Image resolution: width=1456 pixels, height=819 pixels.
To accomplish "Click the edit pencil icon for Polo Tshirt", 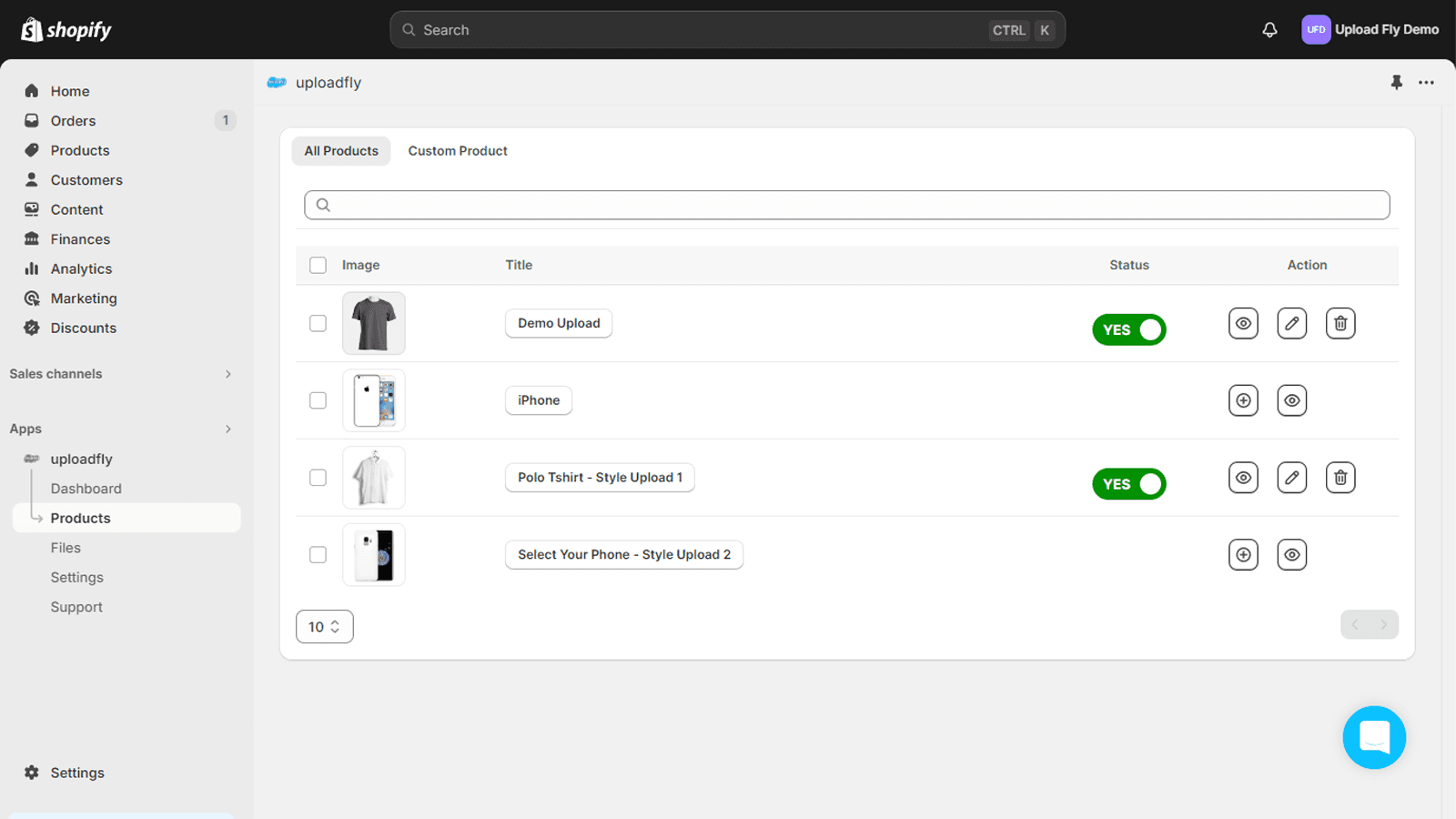I will [x=1291, y=477].
